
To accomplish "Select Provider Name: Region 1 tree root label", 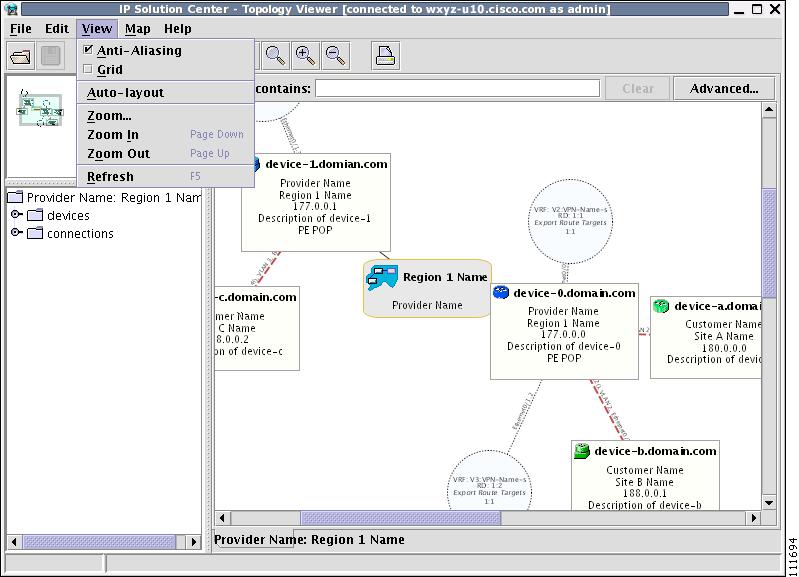I will coord(114,197).
